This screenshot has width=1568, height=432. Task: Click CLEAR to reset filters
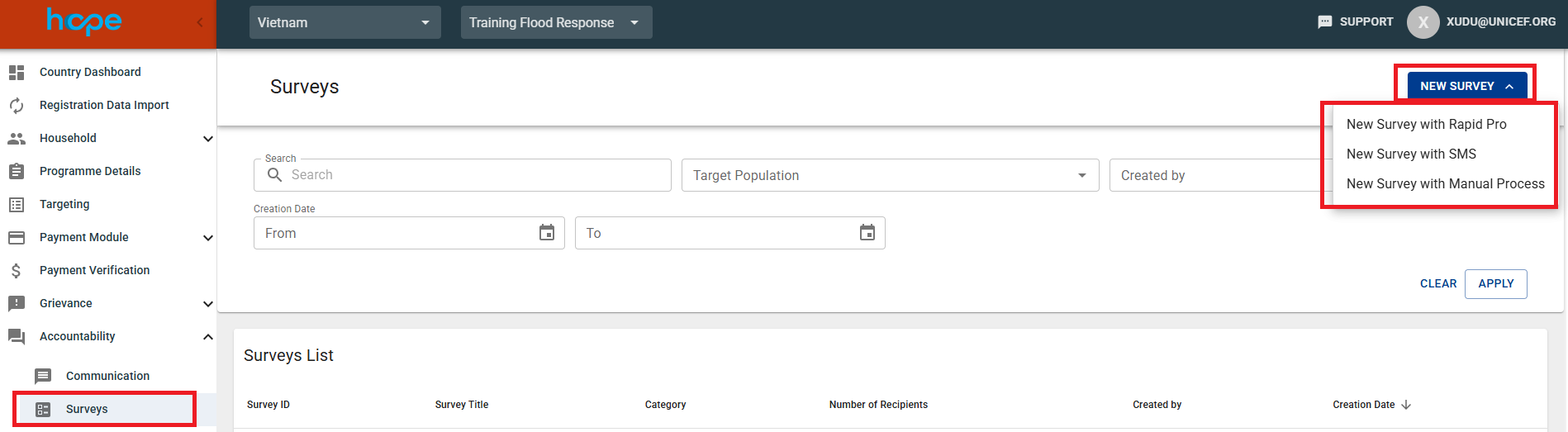click(x=1437, y=283)
